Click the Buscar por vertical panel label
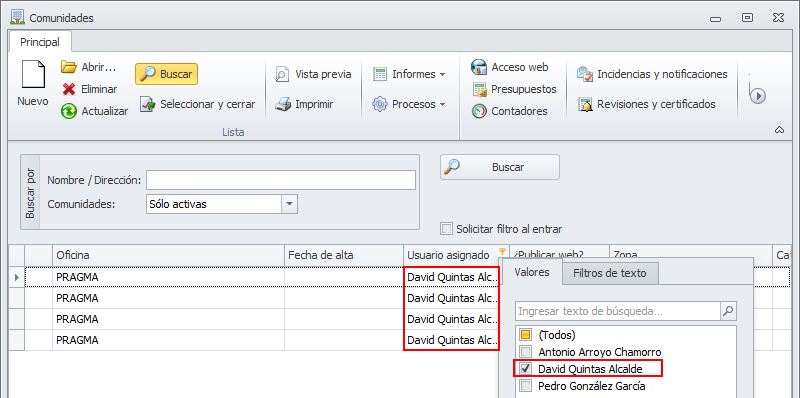The width and height of the screenshot is (800, 398). (31, 192)
